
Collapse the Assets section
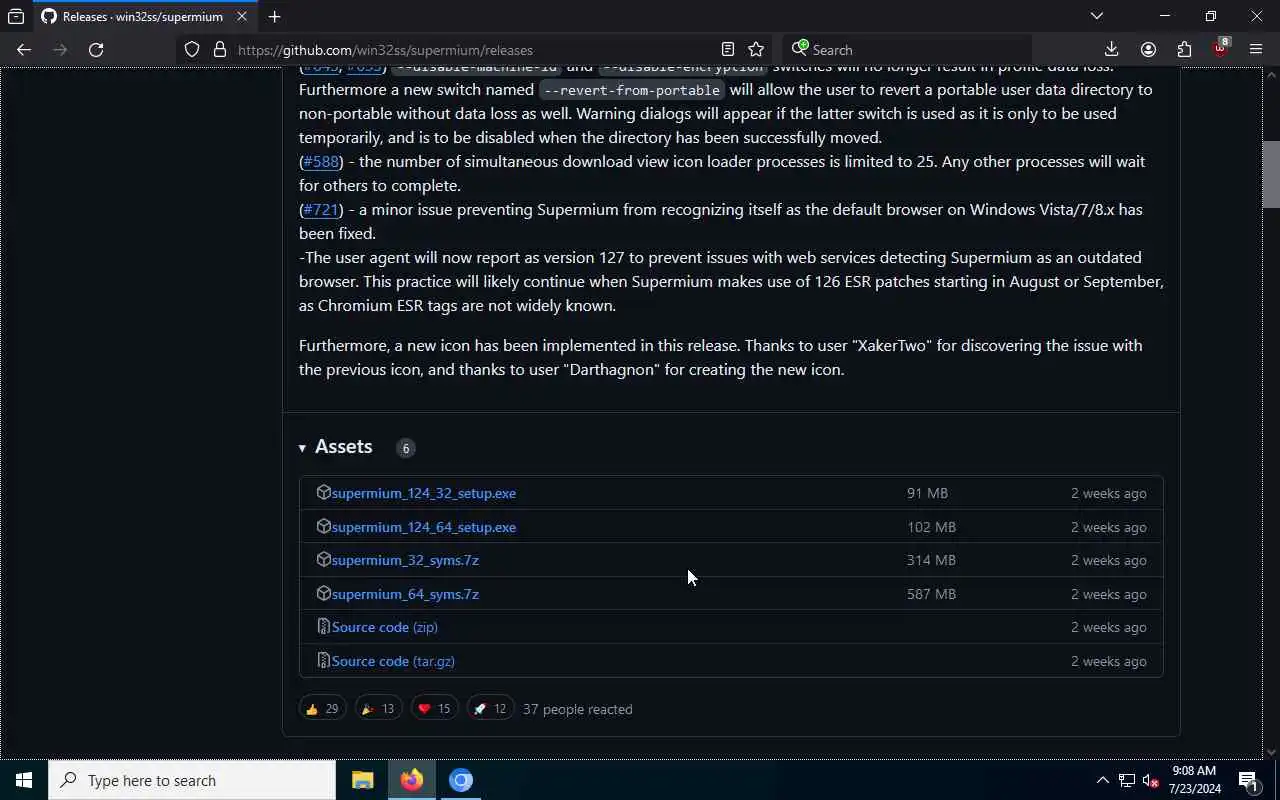(336, 447)
